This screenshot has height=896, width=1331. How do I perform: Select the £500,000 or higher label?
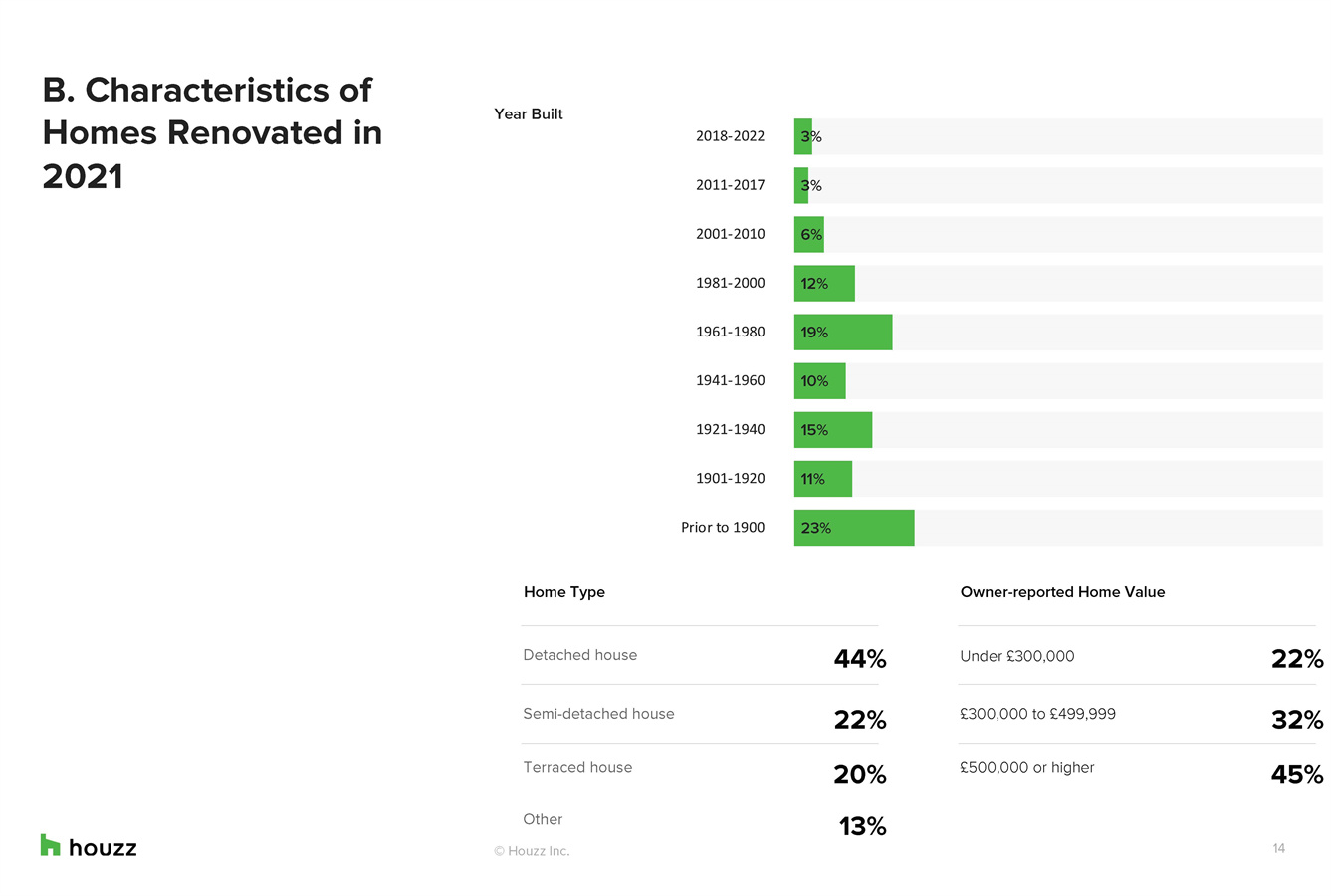click(x=1026, y=767)
